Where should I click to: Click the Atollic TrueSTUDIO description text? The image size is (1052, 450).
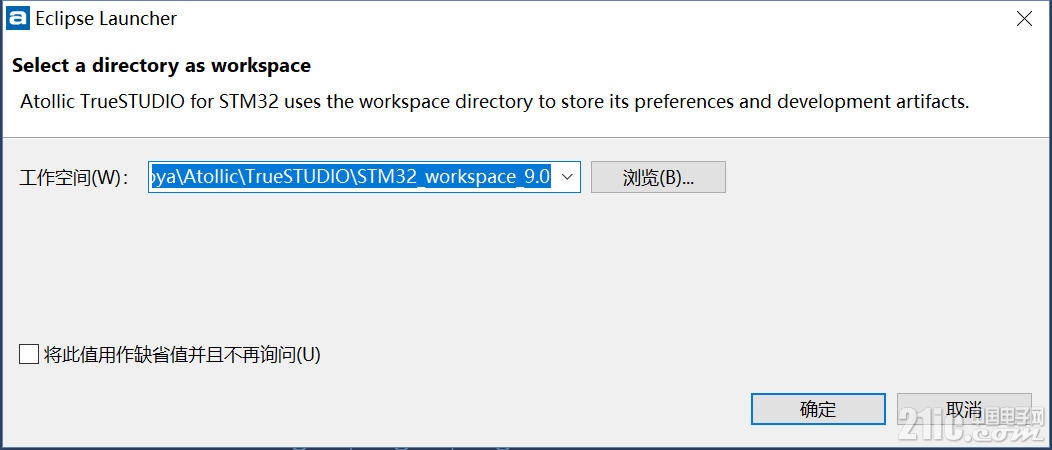(495, 102)
